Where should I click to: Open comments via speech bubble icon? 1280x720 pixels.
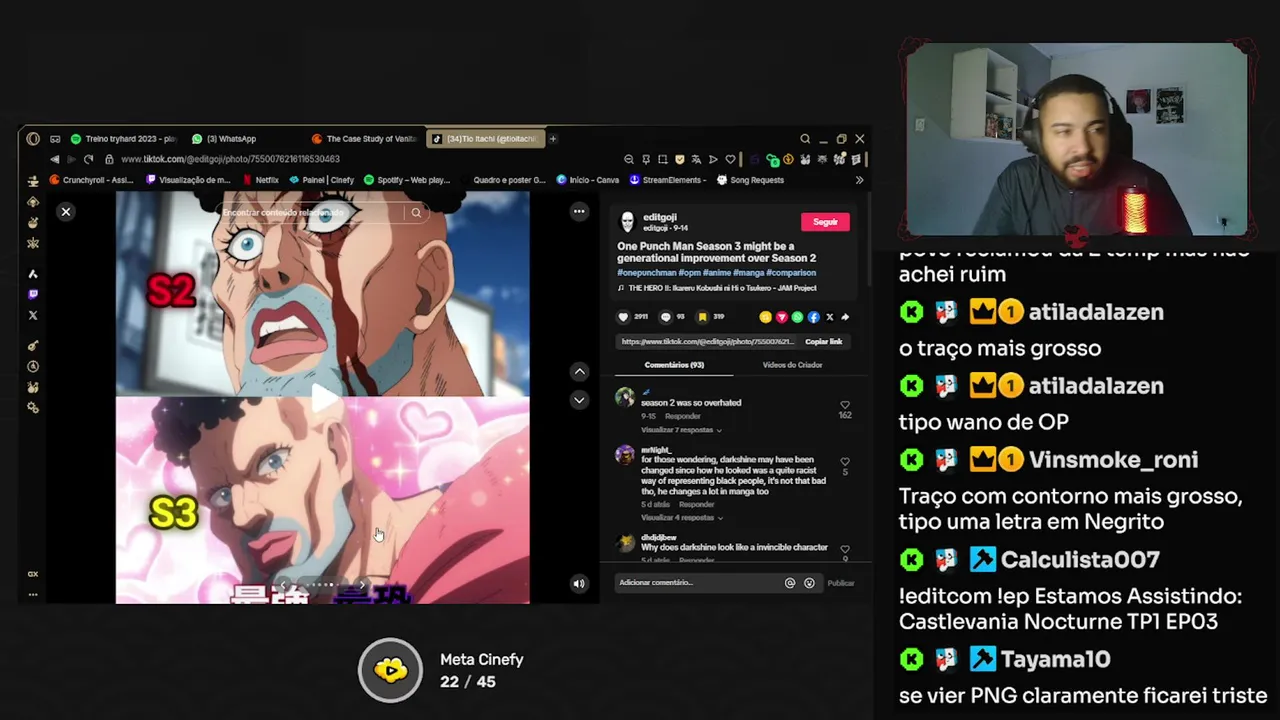666,317
